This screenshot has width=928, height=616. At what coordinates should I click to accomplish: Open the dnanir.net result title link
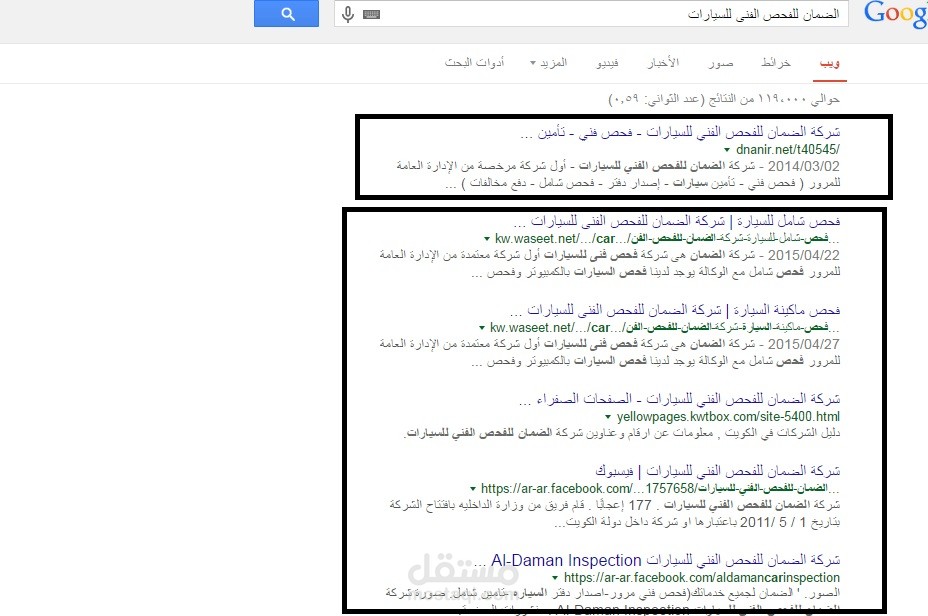click(680, 133)
